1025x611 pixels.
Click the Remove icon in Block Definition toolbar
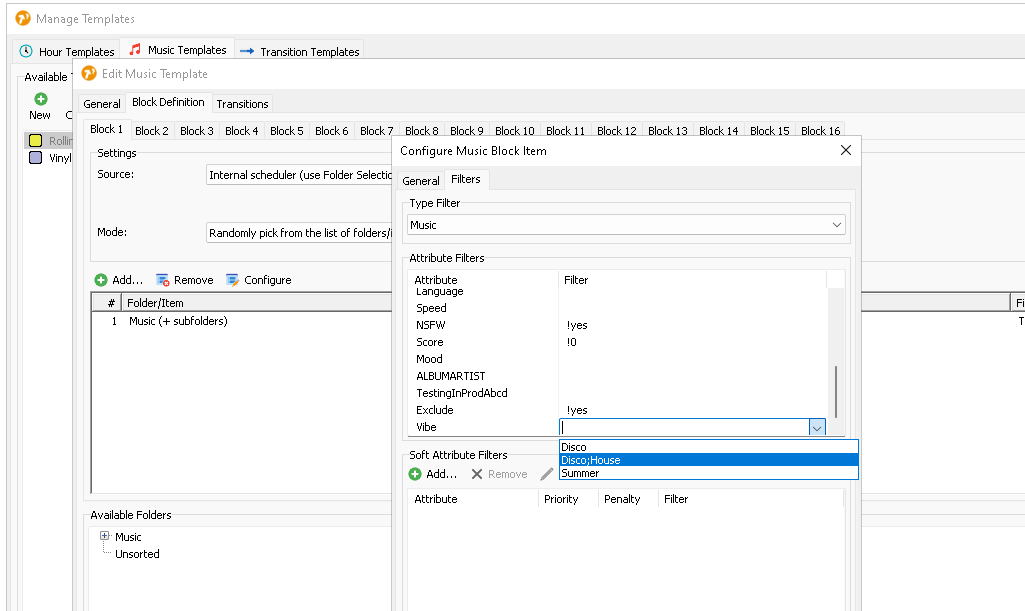163,280
